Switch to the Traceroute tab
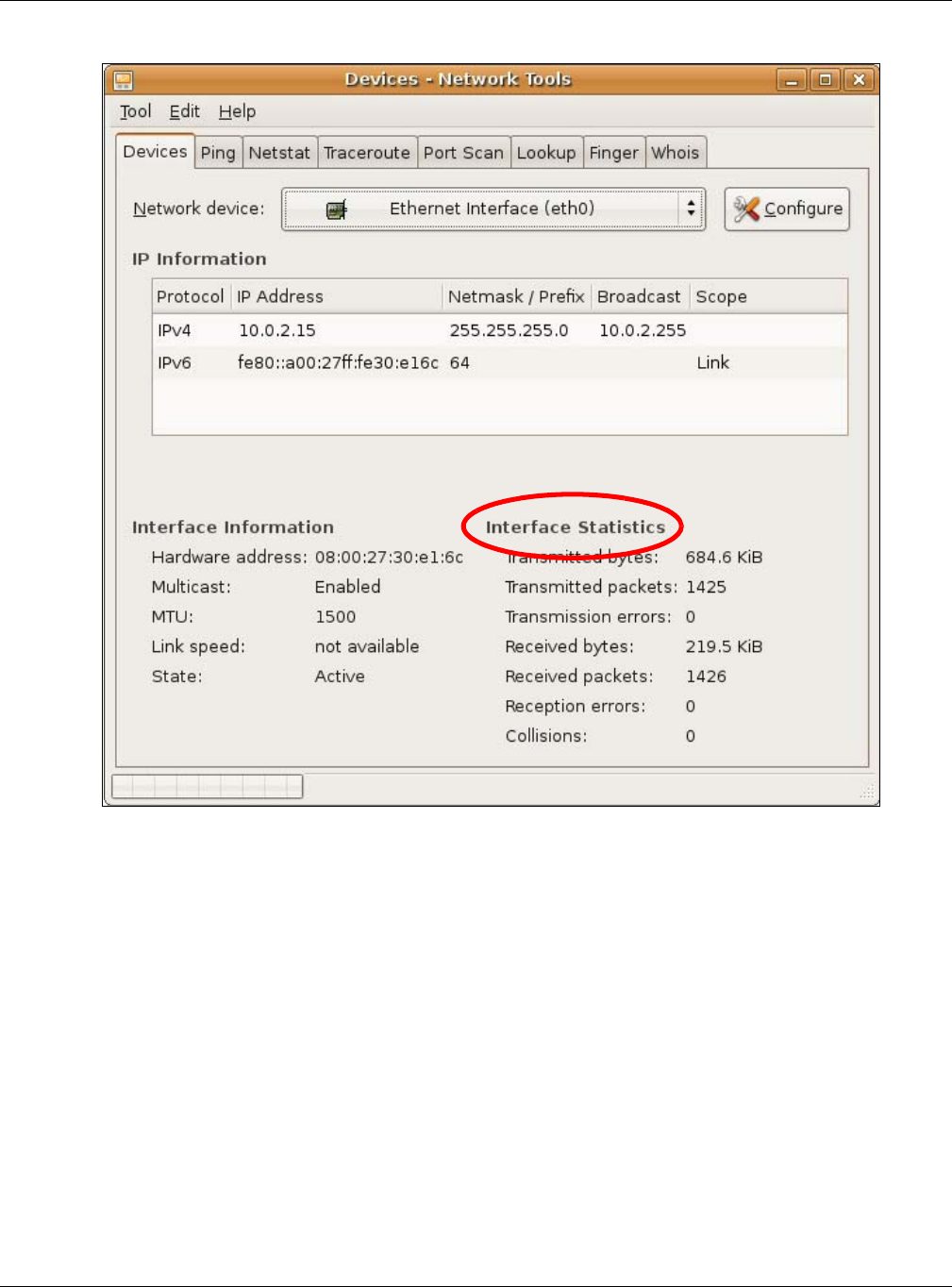 pos(367,153)
